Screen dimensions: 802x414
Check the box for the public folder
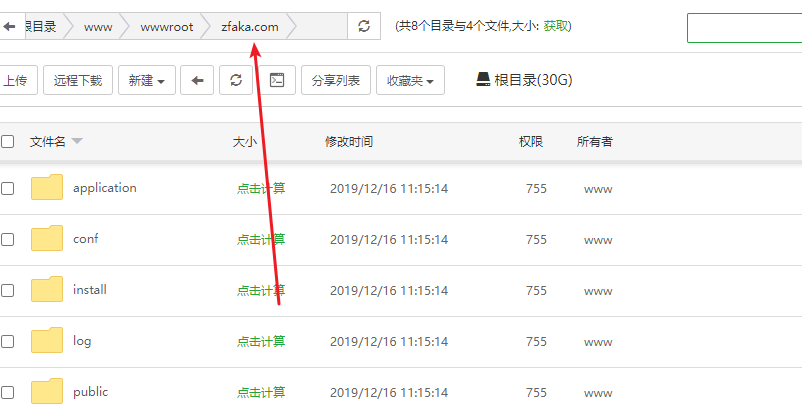pos(7,393)
